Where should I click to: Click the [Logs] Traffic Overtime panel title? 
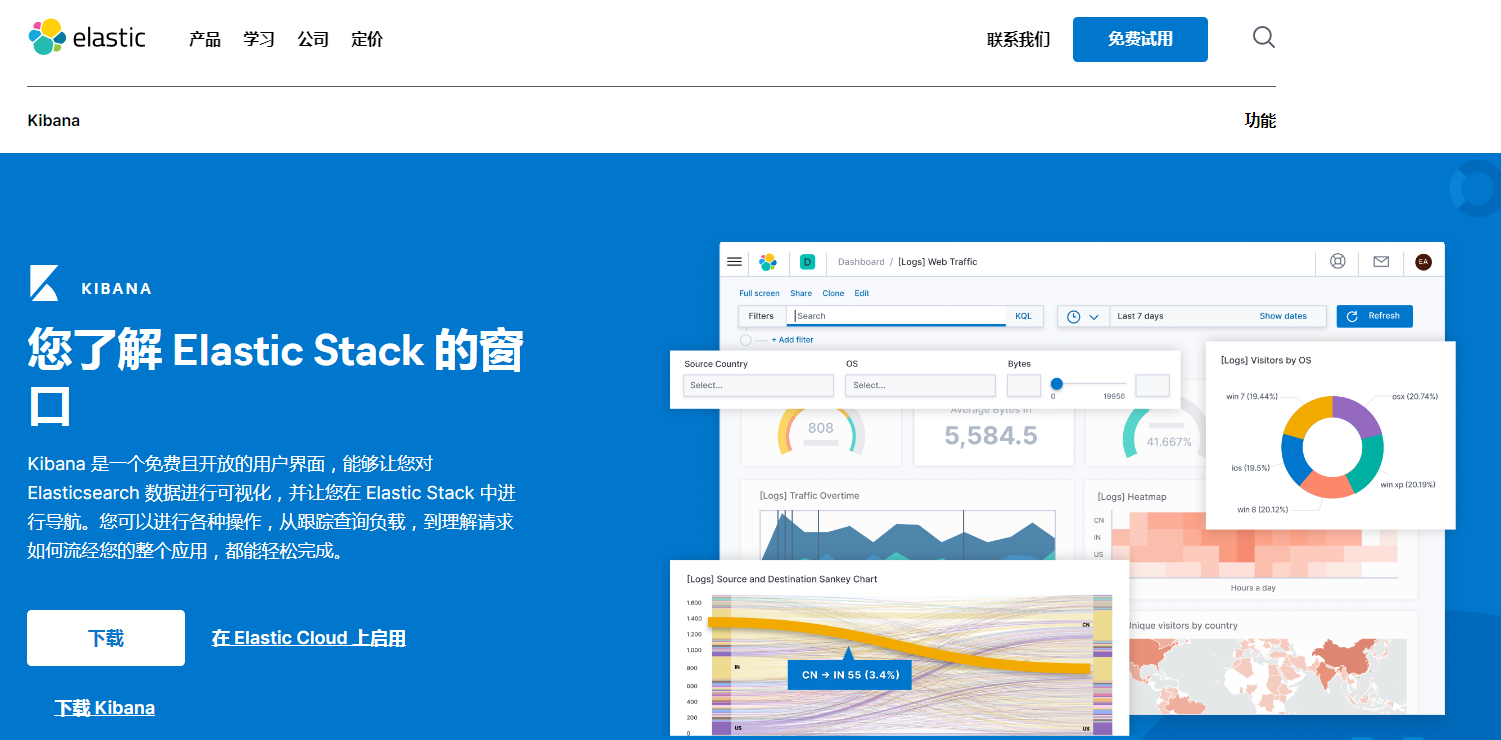pos(809,496)
